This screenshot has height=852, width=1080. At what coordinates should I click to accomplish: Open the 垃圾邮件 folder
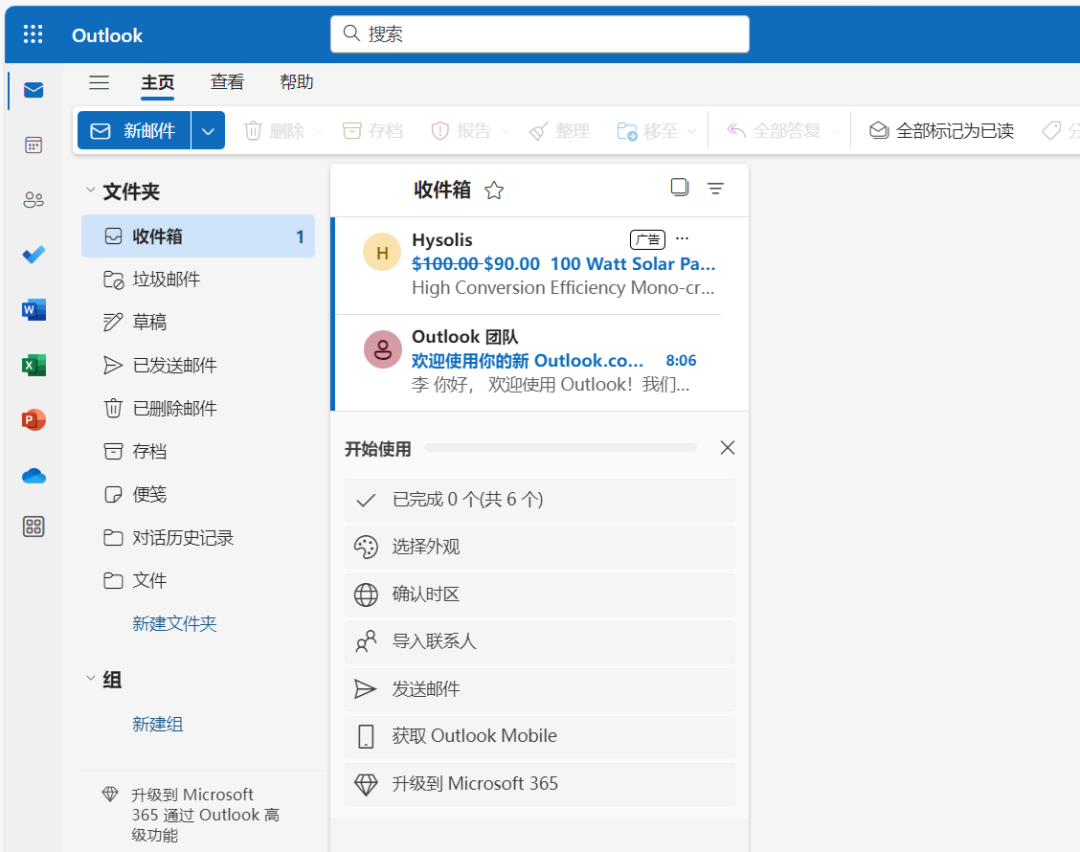tap(198, 280)
